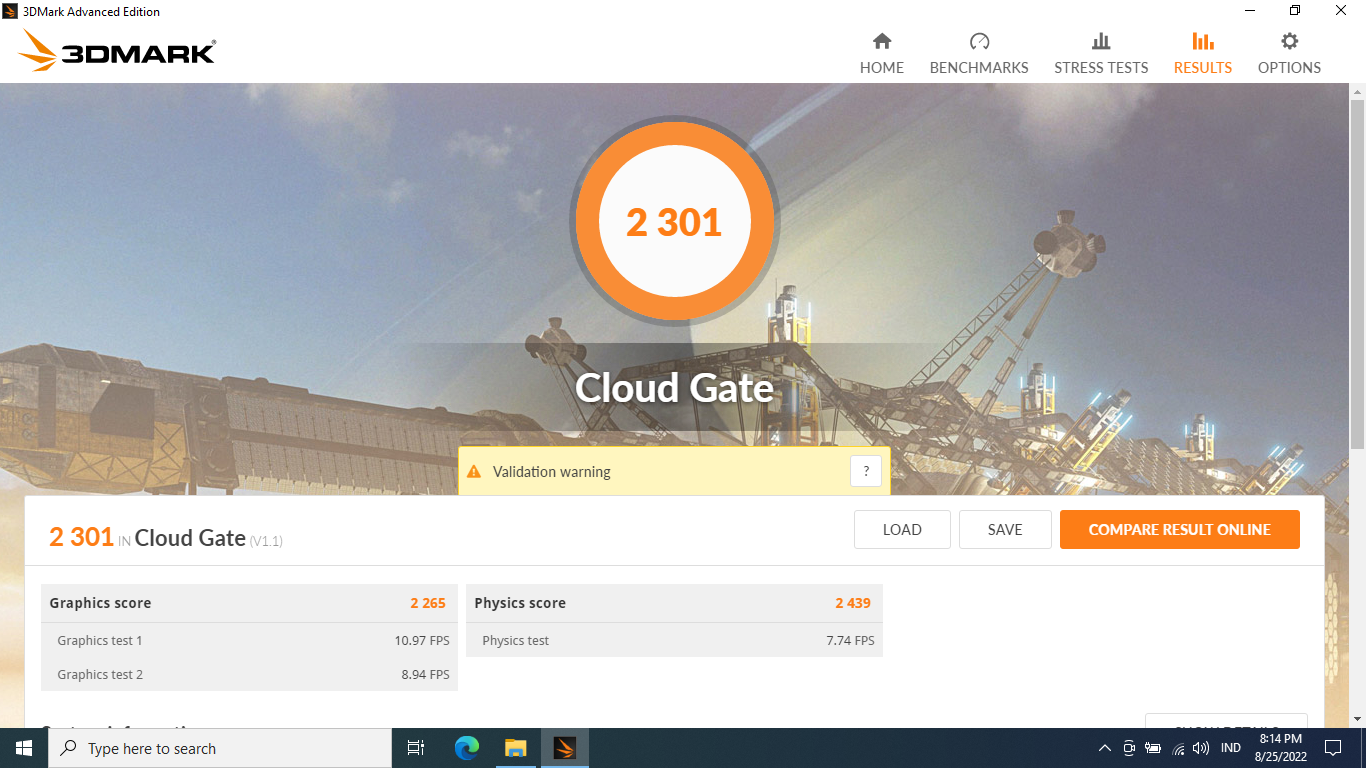
Task: Show hidden system tray icons
Action: pyautogui.click(x=1104, y=748)
